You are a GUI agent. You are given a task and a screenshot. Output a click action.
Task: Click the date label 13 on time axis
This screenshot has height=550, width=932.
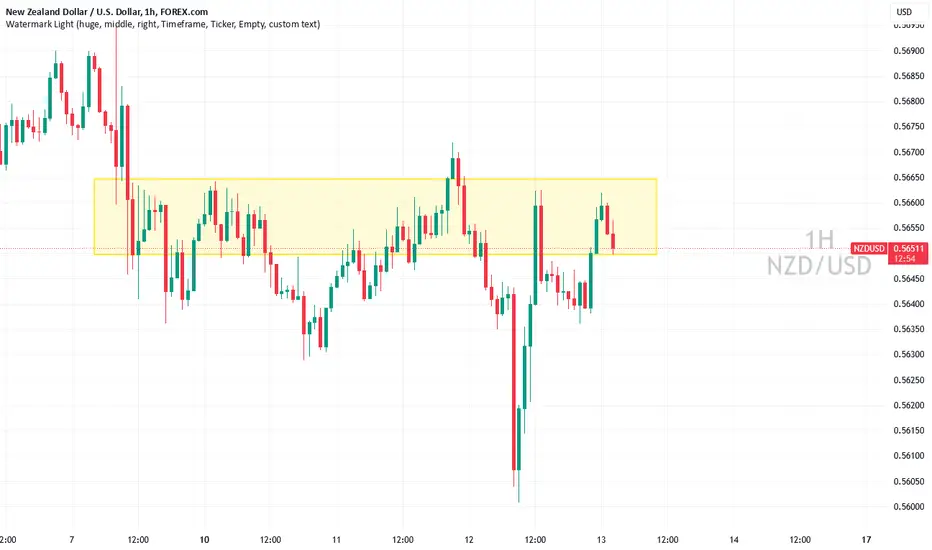pos(601,540)
